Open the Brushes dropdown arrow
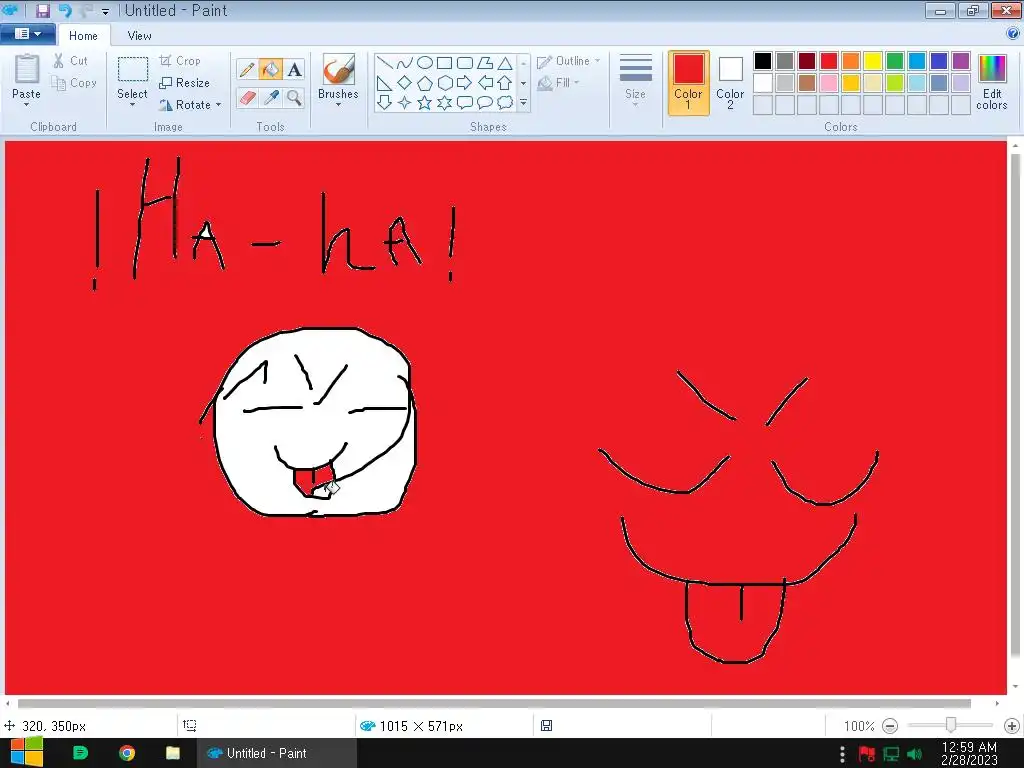Viewport: 1024px width, 768px height. point(338,104)
